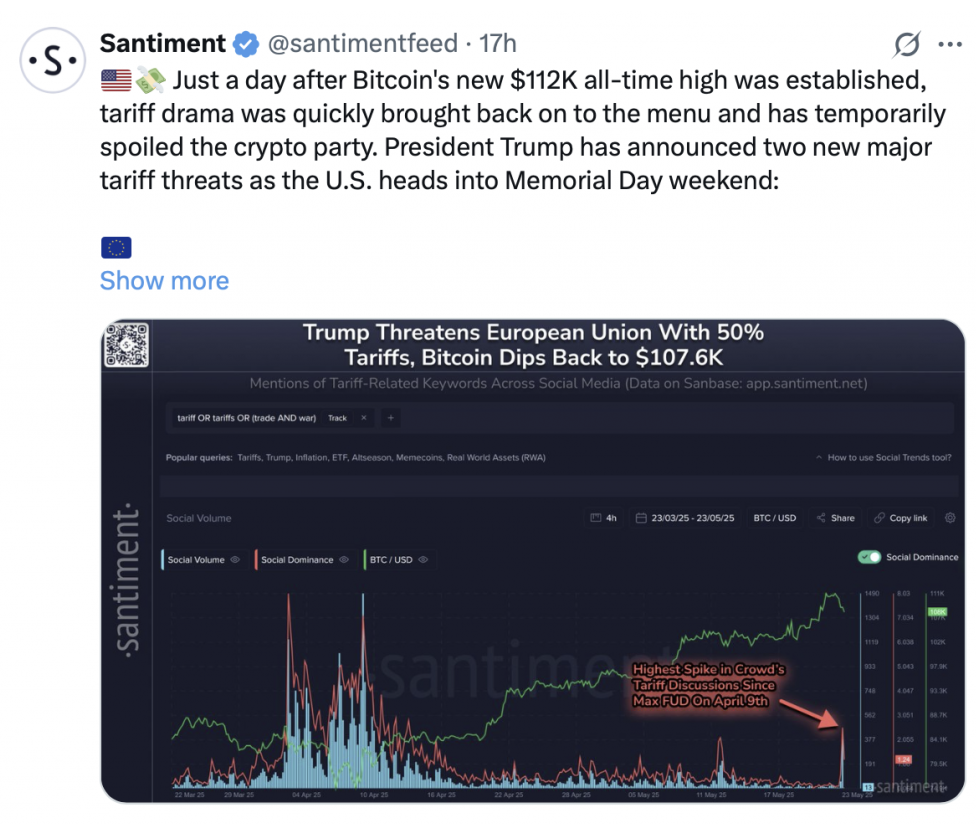The width and height of the screenshot is (976, 824).
Task: Open chart settings gear icon
Action: click(x=950, y=518)
